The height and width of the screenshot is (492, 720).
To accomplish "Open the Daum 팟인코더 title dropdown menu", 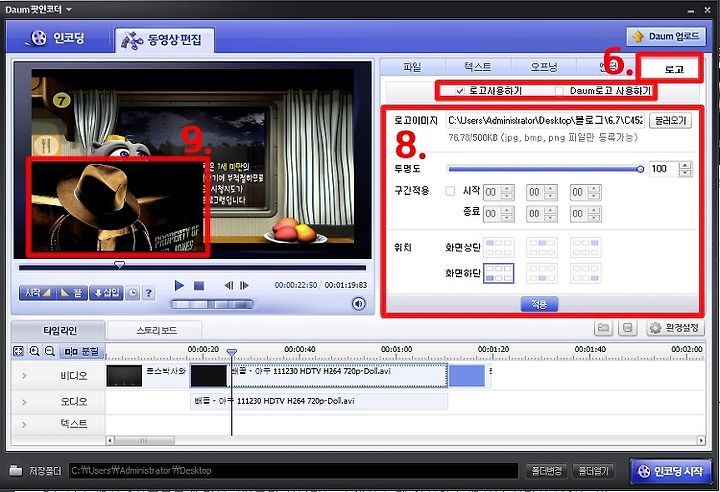I will point(69,9).
